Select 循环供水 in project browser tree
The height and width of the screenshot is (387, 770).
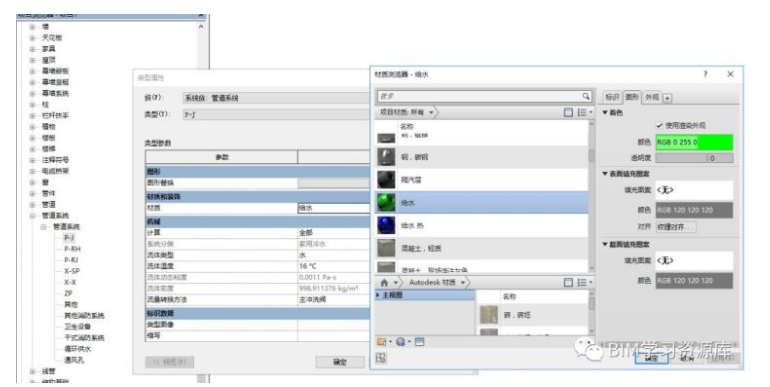click(x=78, y=349)
